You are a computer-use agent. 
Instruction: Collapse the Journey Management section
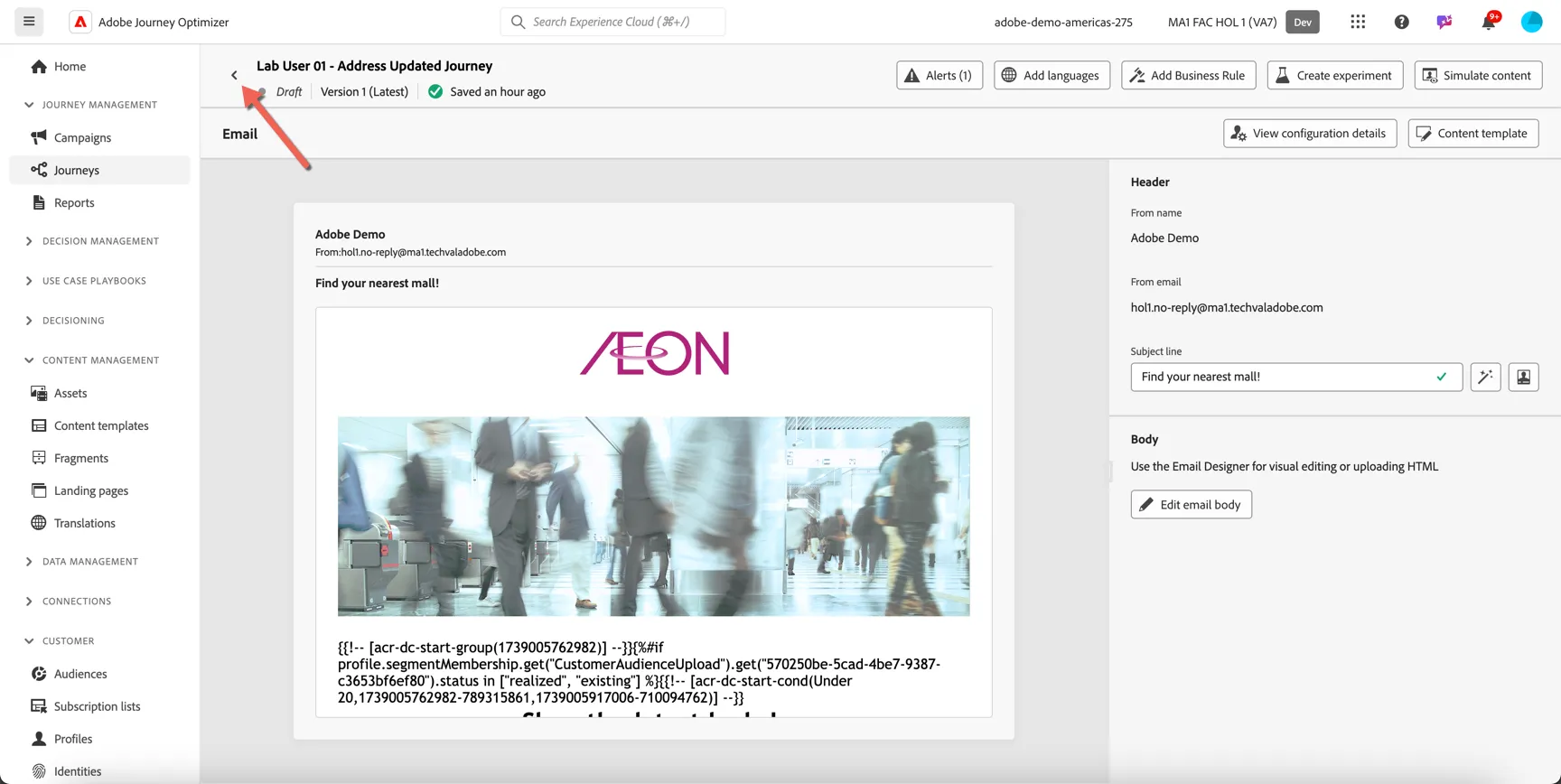[90, 105]
